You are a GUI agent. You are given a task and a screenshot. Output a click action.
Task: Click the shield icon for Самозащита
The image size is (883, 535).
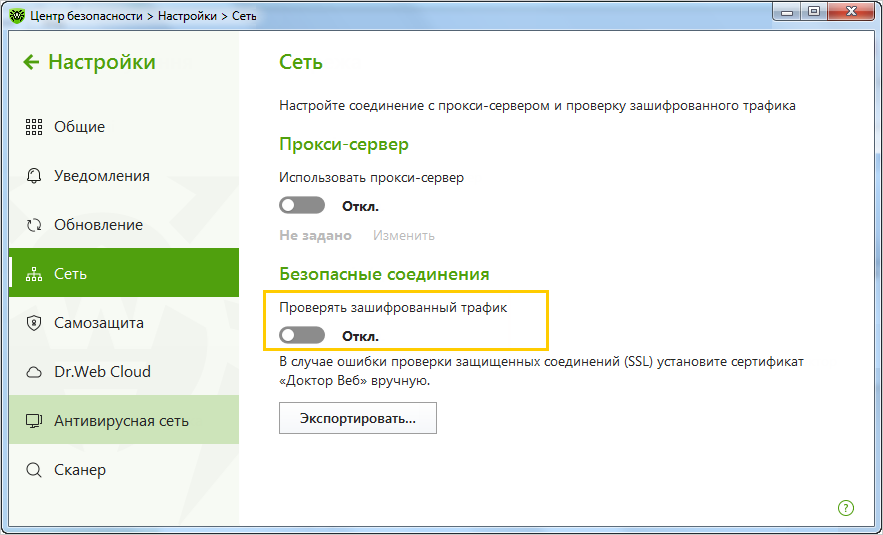[34, 323]
